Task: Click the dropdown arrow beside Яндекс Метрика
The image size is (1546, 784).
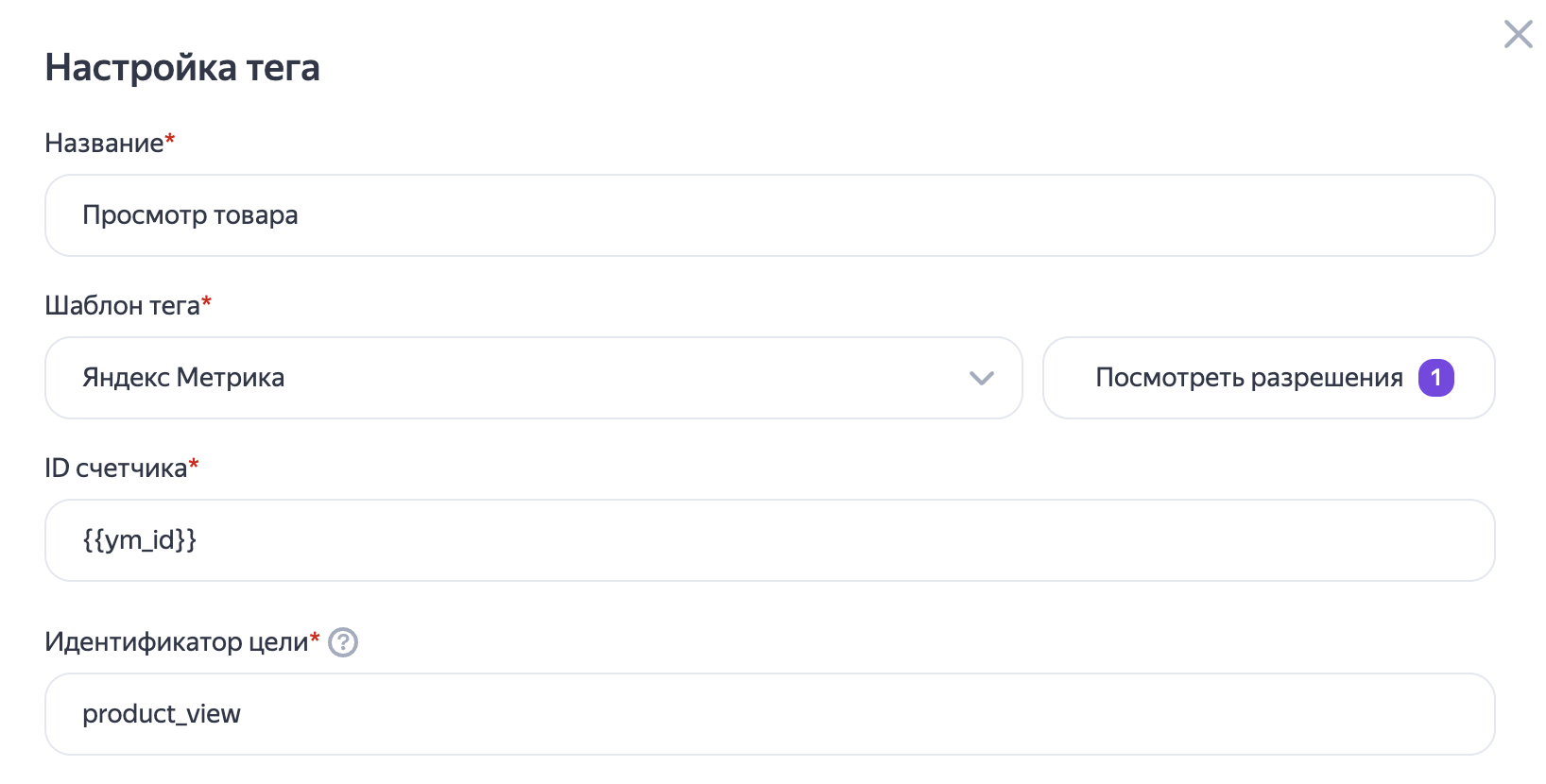Action: pyautogui.click(x=983, y=378)
